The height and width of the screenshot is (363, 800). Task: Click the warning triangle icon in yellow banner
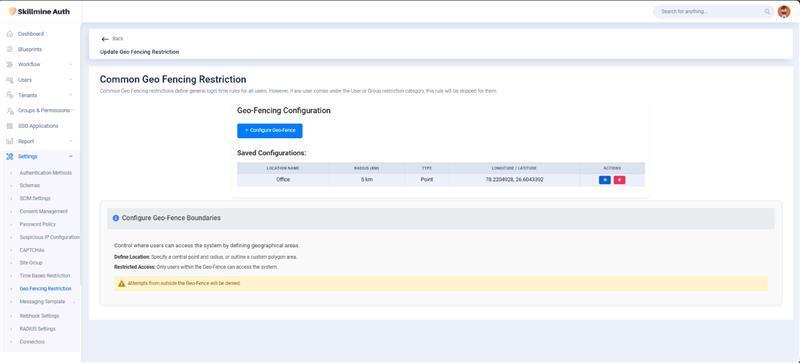tap(121, 283)
